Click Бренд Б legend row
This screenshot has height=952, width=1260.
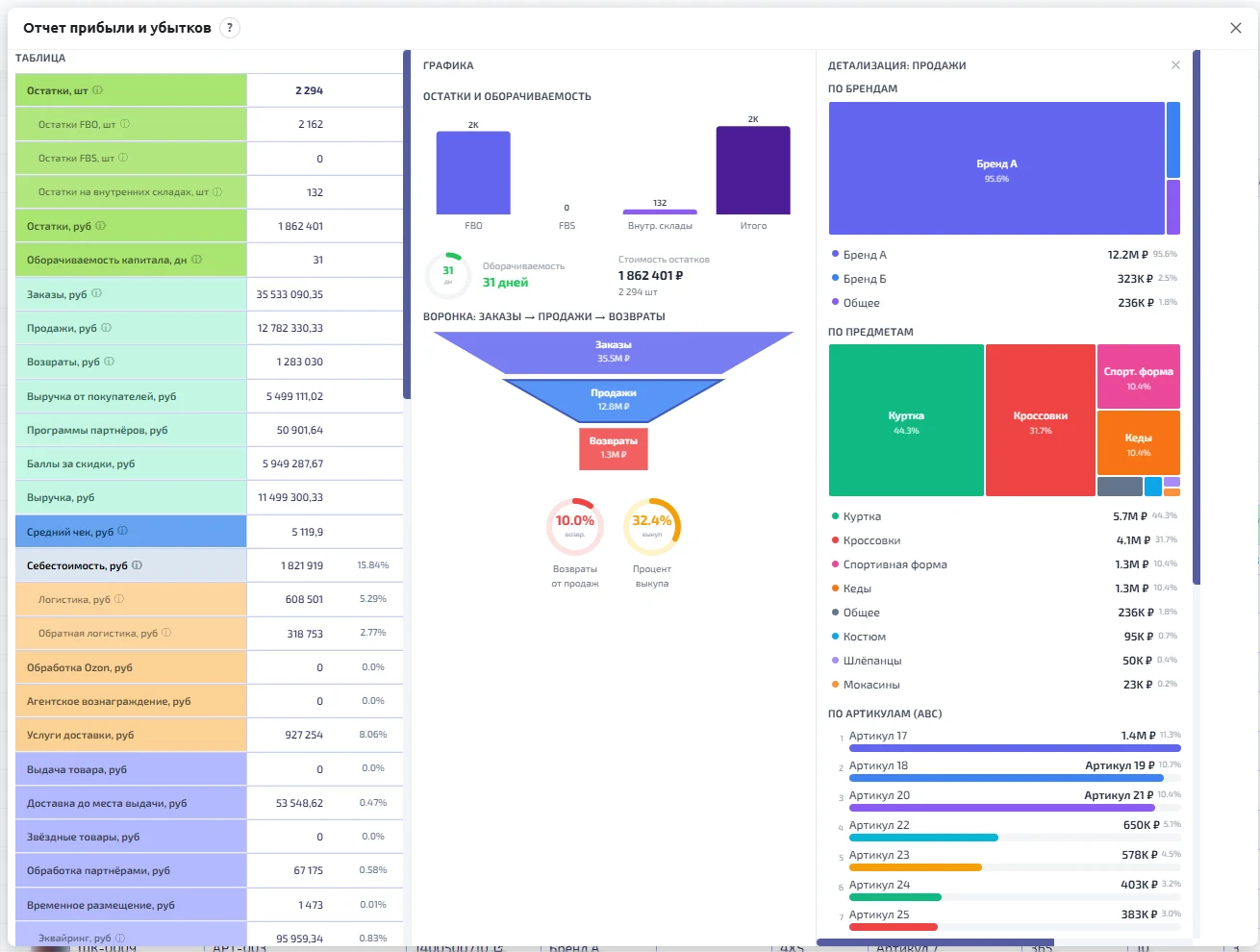pos(1004,279)
